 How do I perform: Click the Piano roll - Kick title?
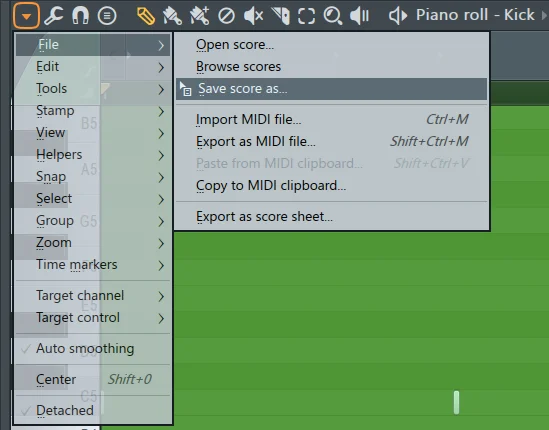(x=475, y=15)
